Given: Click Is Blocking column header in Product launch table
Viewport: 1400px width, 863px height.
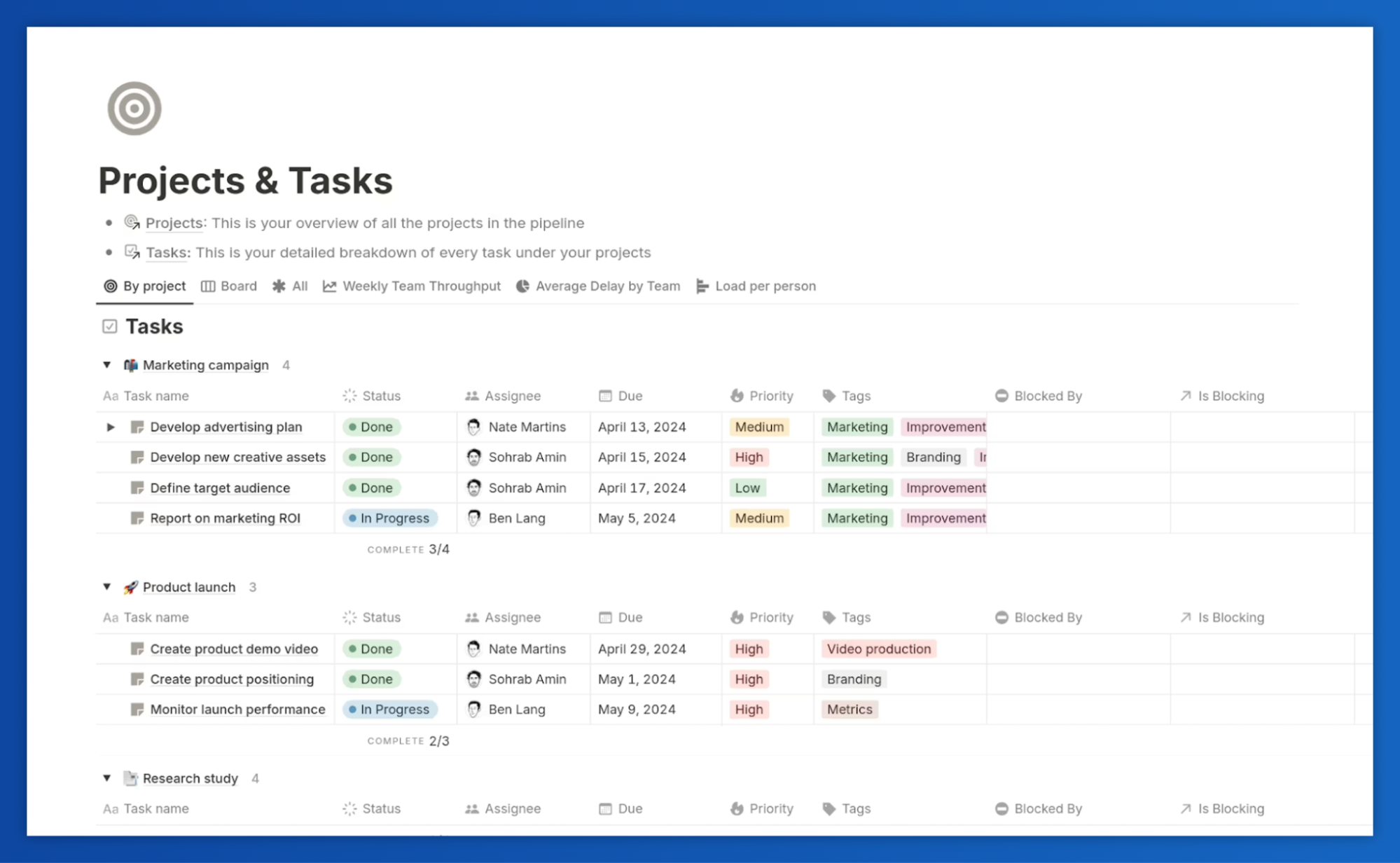Looking at the screenshot, I should click(1222, 617).
